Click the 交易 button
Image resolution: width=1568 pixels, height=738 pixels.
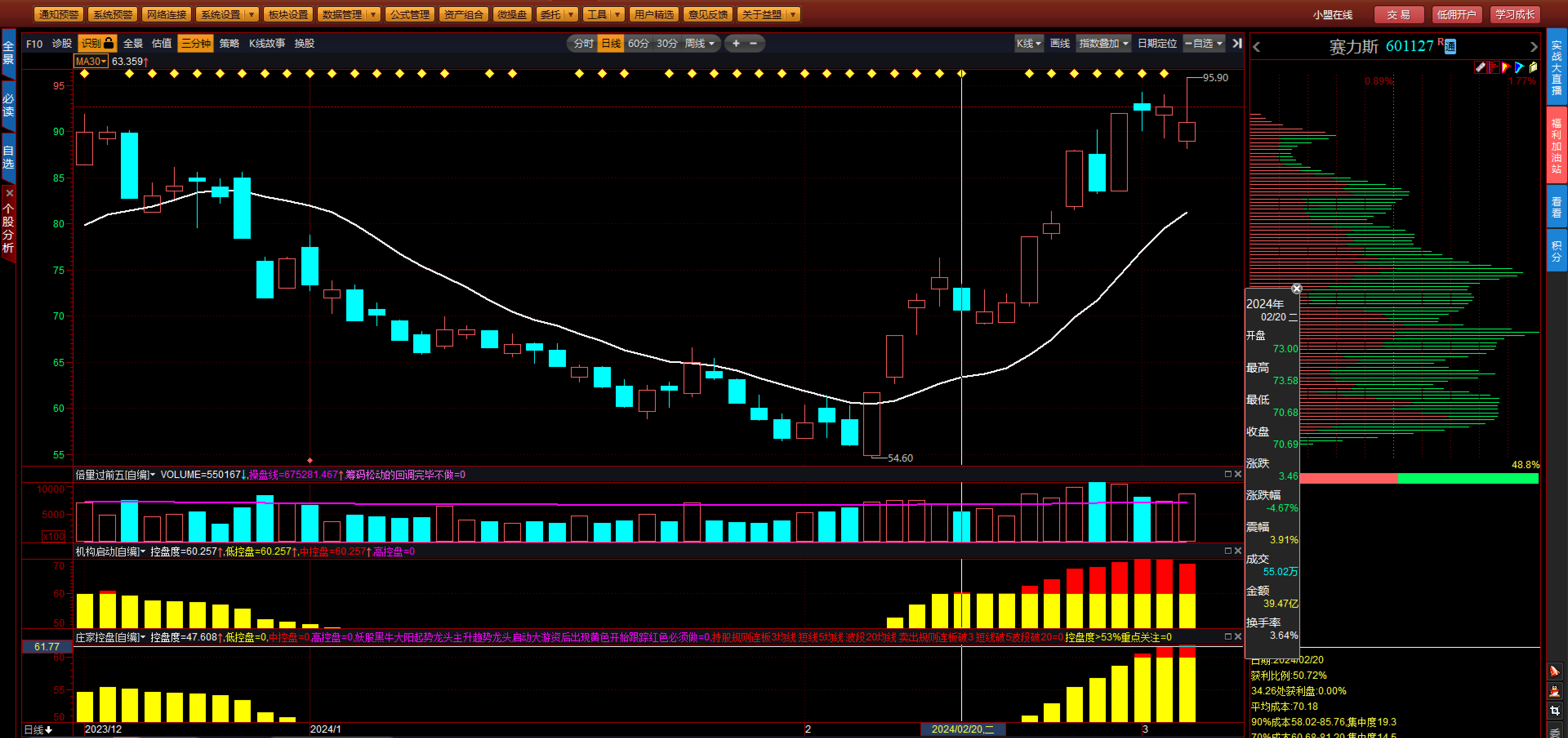point(1398,15)
